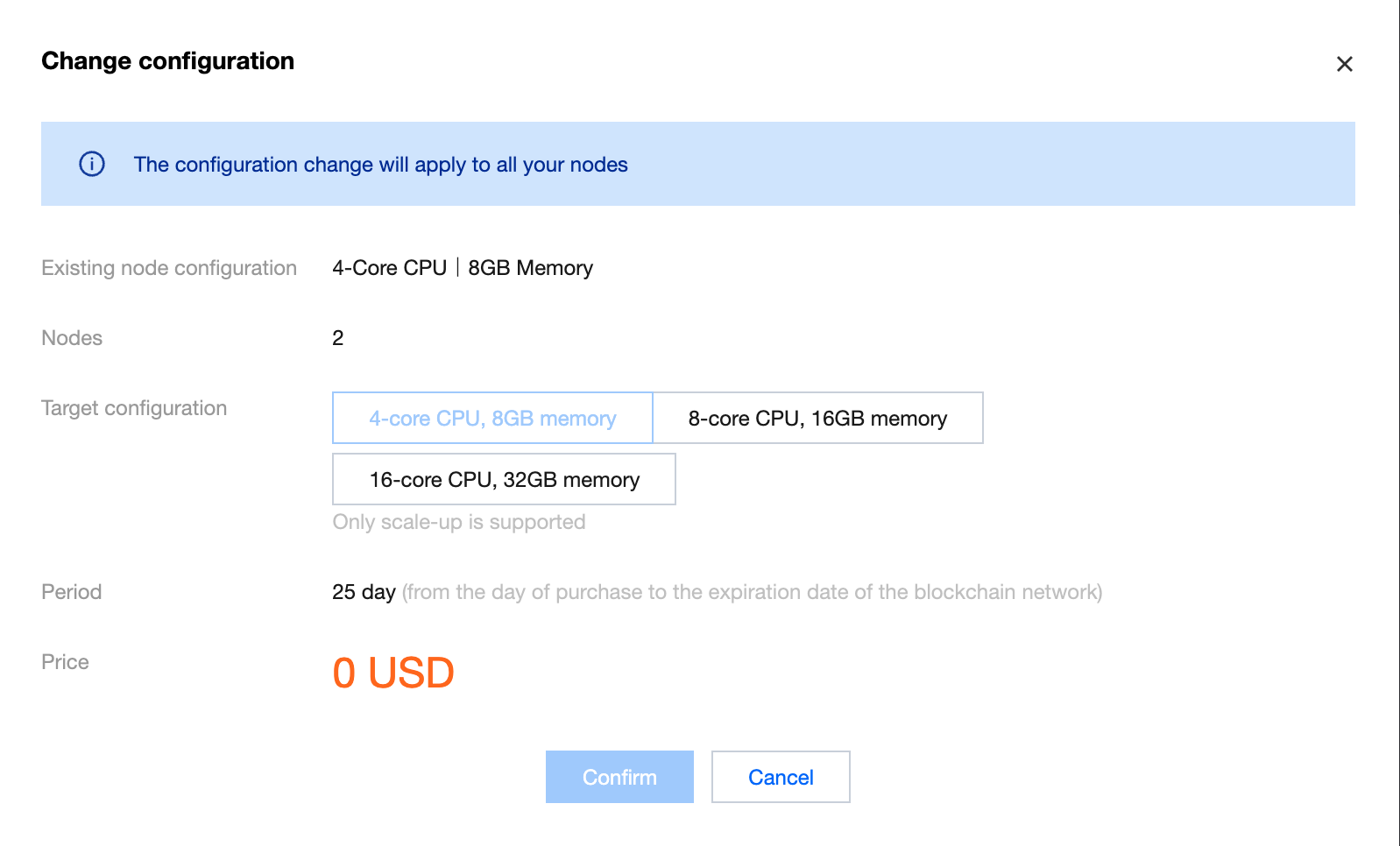Click the banner message about all nodes
Viewport: 1400px width, 846px height.
tap(380, 165)
